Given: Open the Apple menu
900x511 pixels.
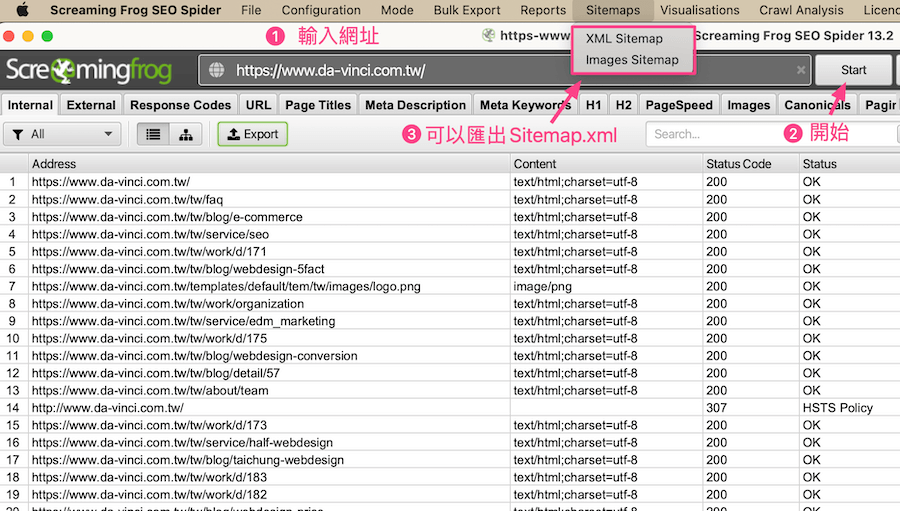Looking at the screenshot, I should 22,10.
